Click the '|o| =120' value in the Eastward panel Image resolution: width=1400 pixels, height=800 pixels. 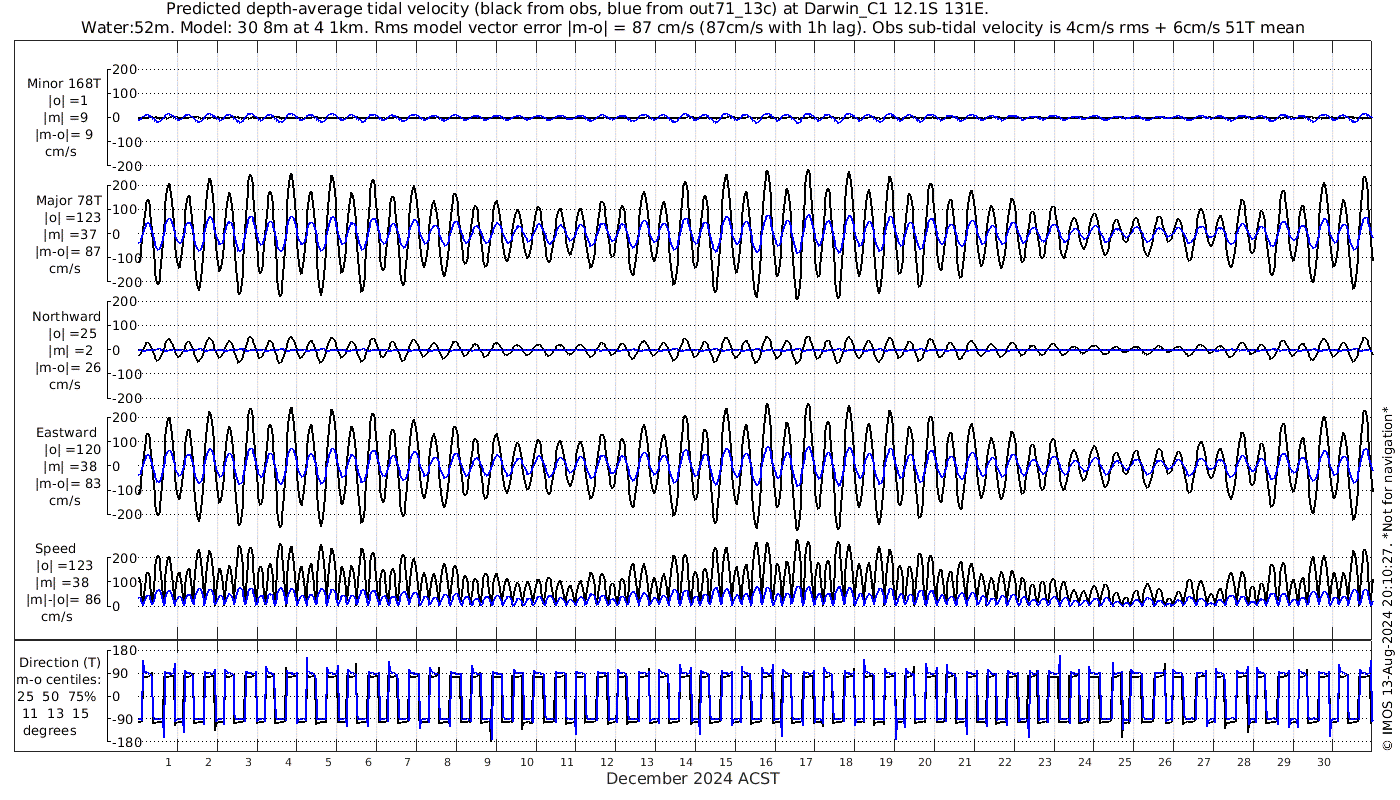tap(68, 450)
